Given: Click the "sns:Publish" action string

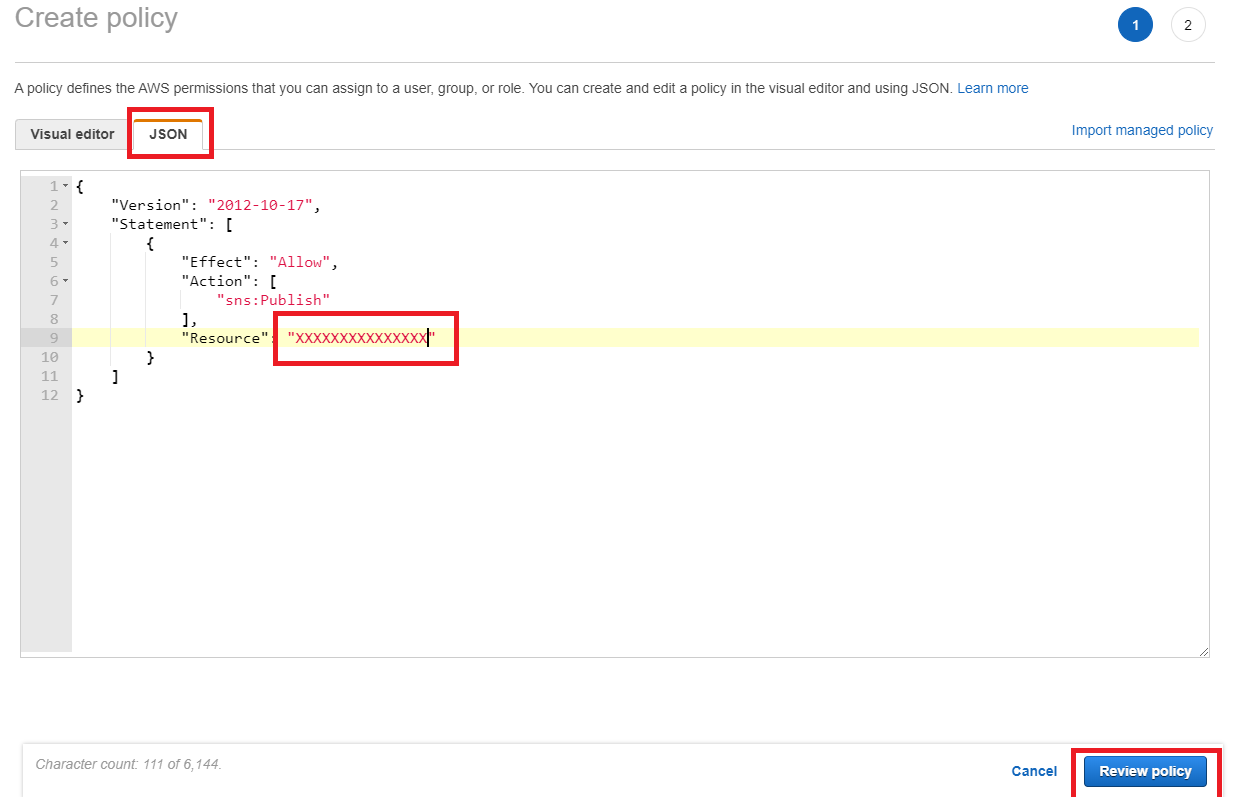Looking at the screenshot, I should click(x=272, y=300).
